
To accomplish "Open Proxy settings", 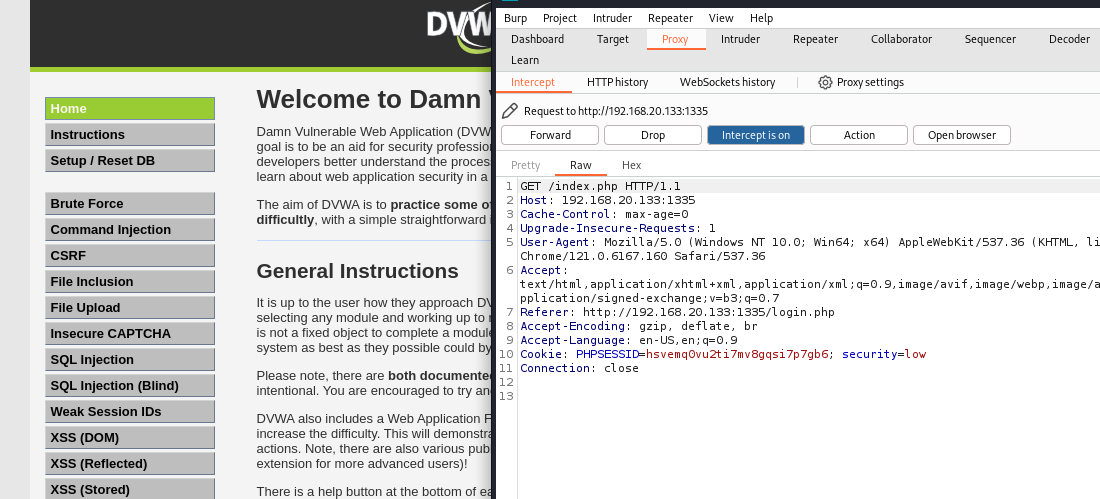I will pos(861,82).
